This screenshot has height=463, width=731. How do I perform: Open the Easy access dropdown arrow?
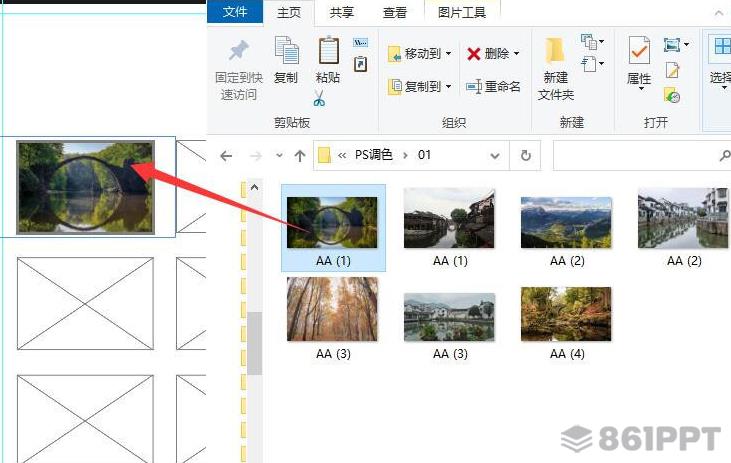coord(602,64)
